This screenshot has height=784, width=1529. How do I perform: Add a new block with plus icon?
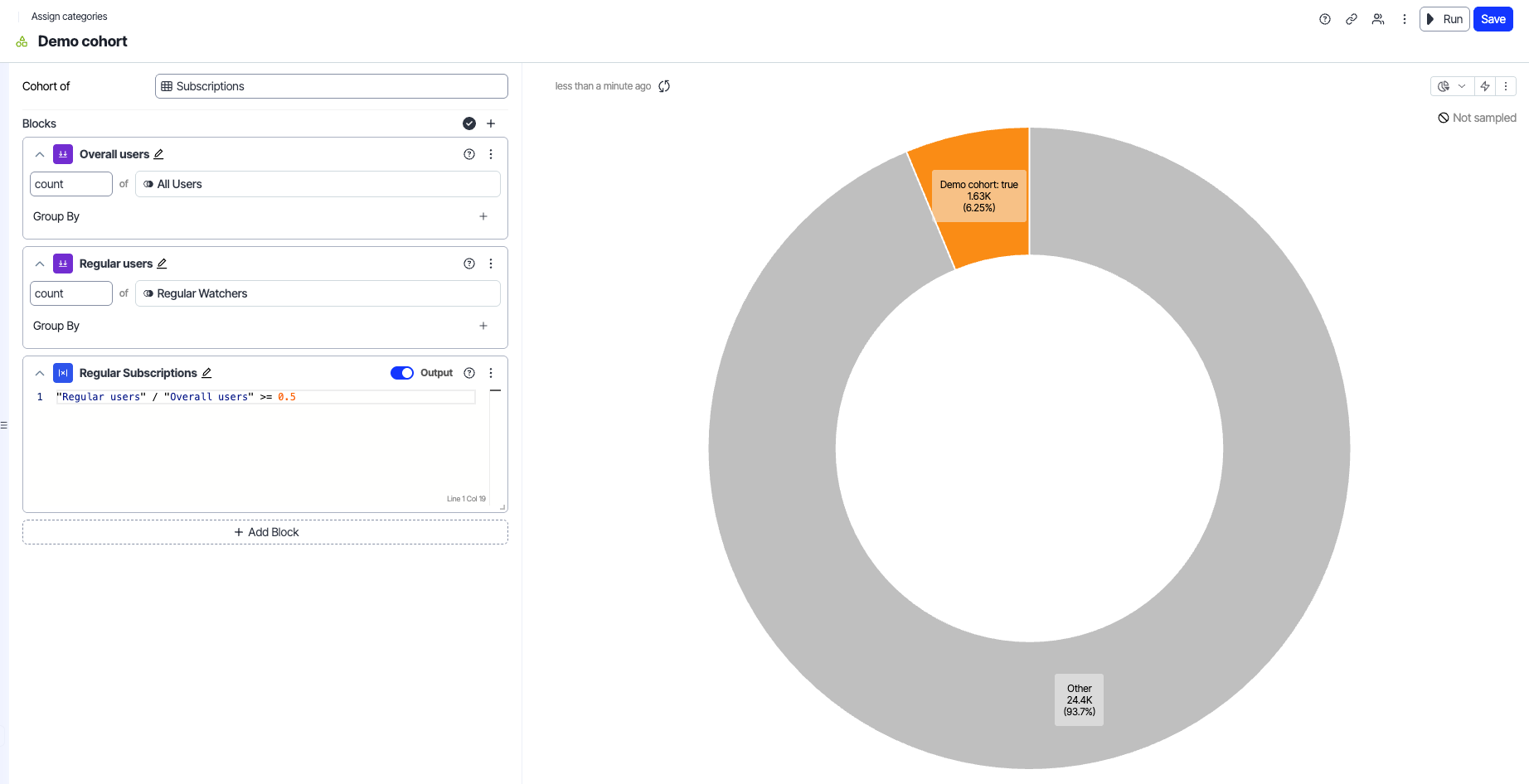point(491,123)
